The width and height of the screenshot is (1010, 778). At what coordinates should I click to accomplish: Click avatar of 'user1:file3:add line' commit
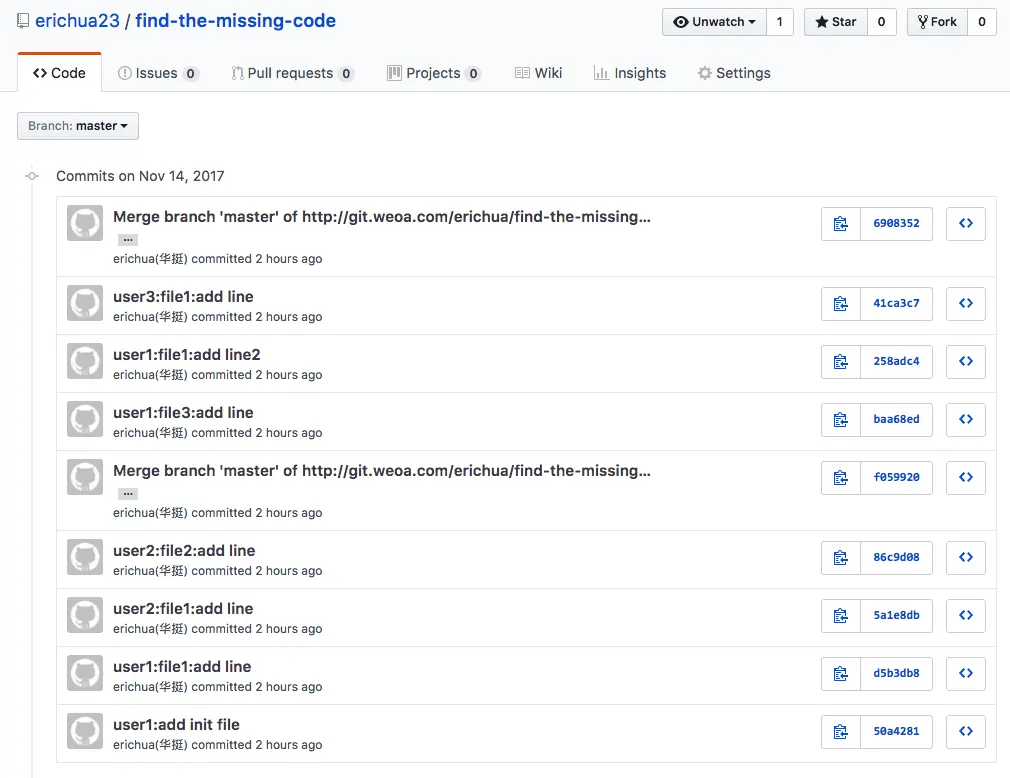point(85,419)
